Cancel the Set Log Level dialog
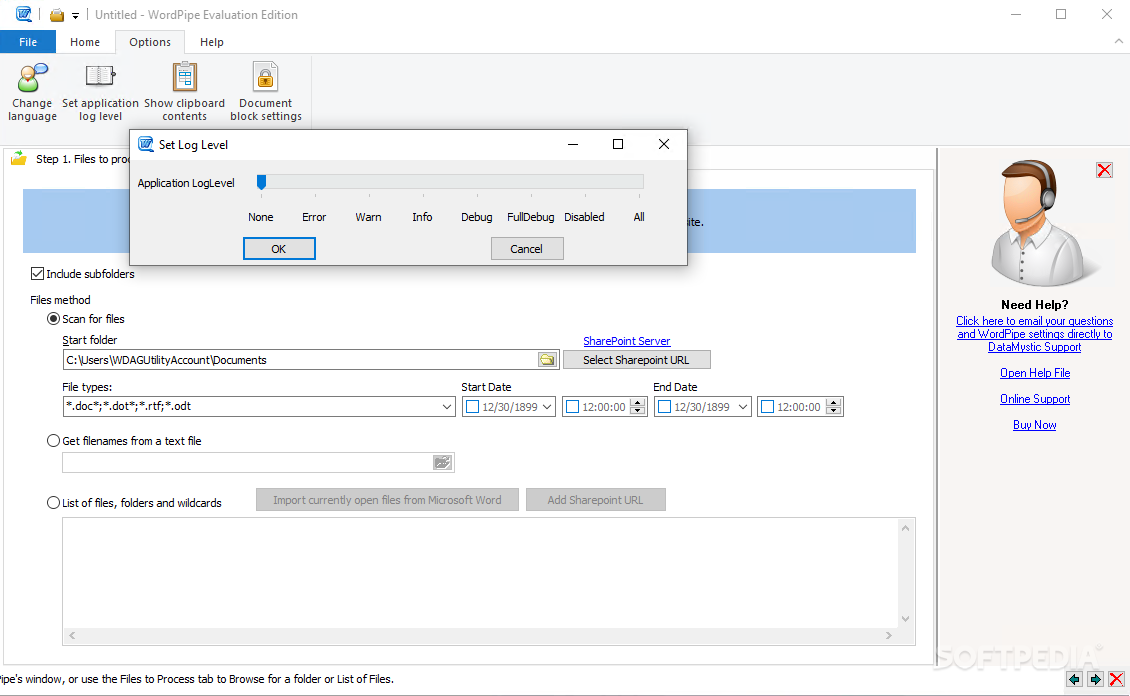Image resolution: width=1130 pixels, height=696 pixels. pyautogui.click(x=527, y=249)
